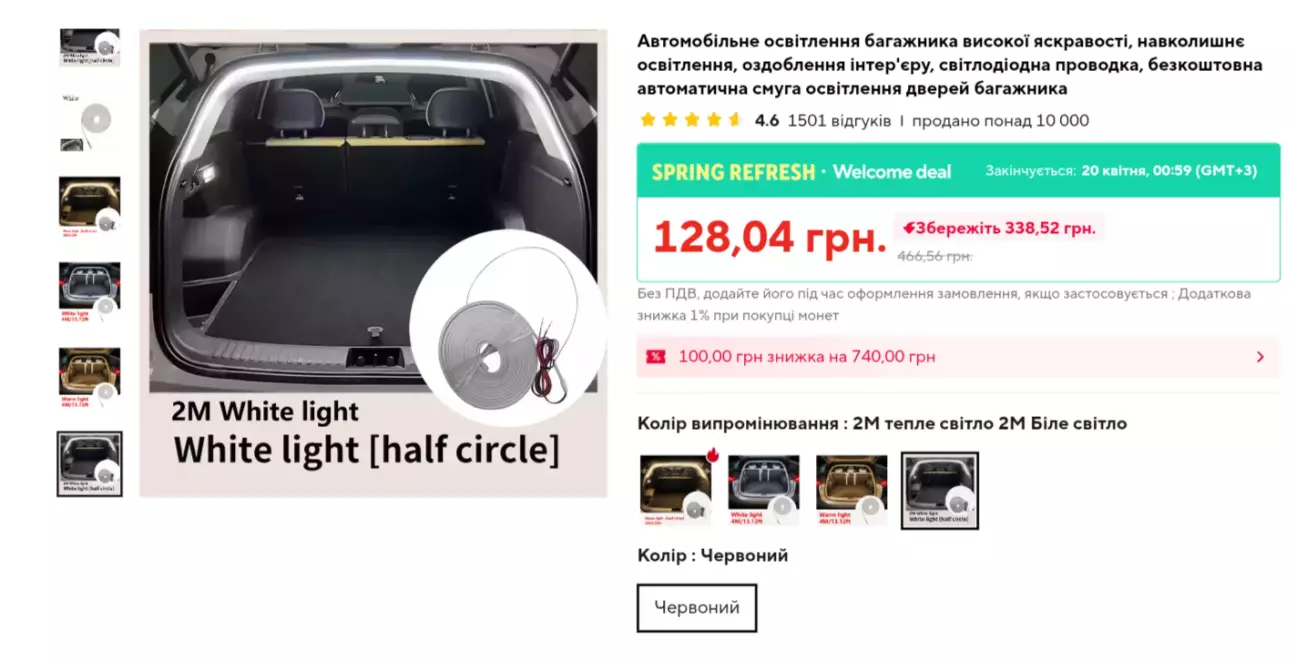This screenshot has height=661, width=1296.
Task: Choose the Warm light 4M emission color variant swatch
Action: click(x=852, y=490)
